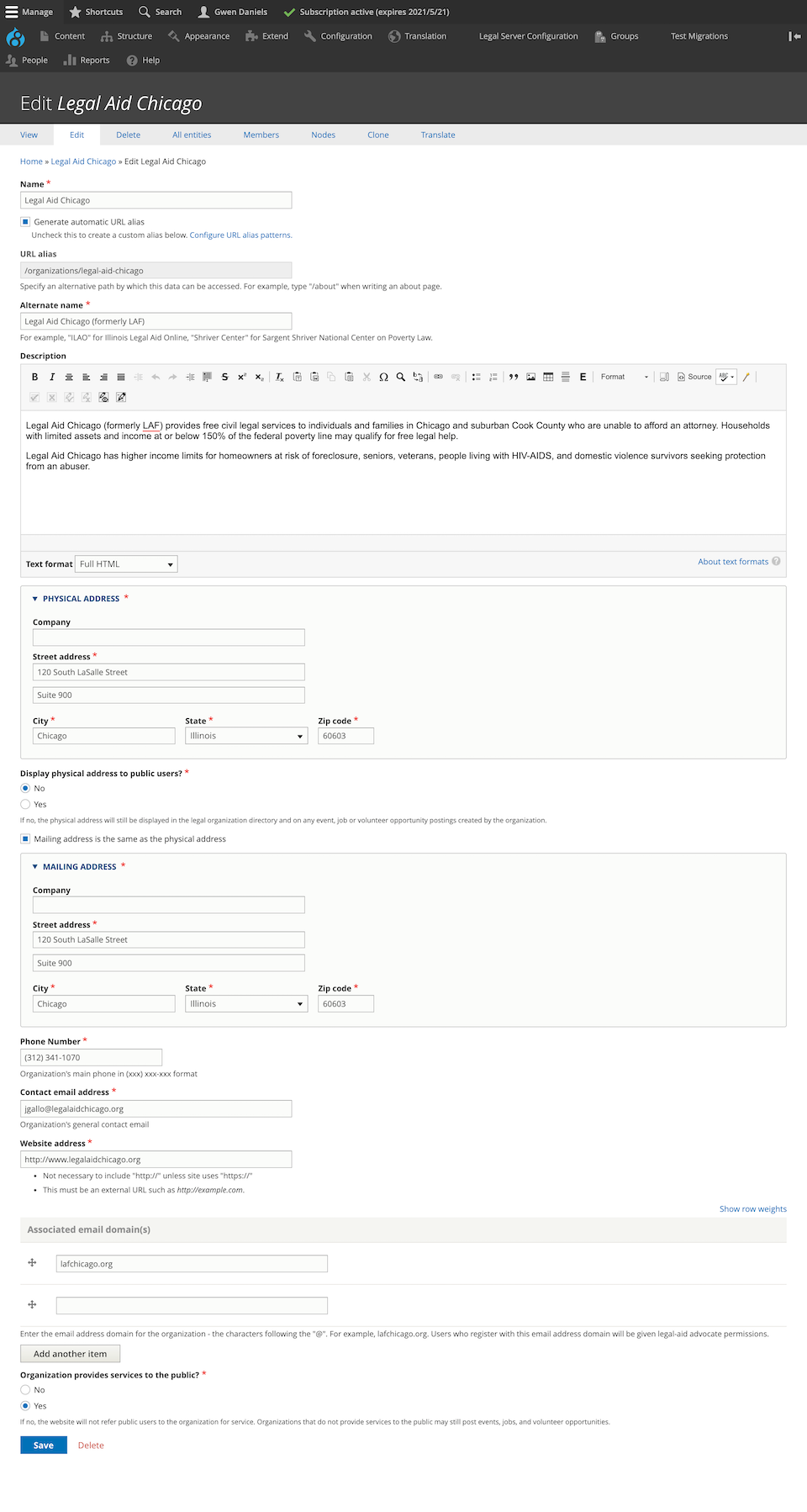The image size is (807, 1512).
Task: Open the Text format Full HTML dropdown
Action: pos(126,564)
